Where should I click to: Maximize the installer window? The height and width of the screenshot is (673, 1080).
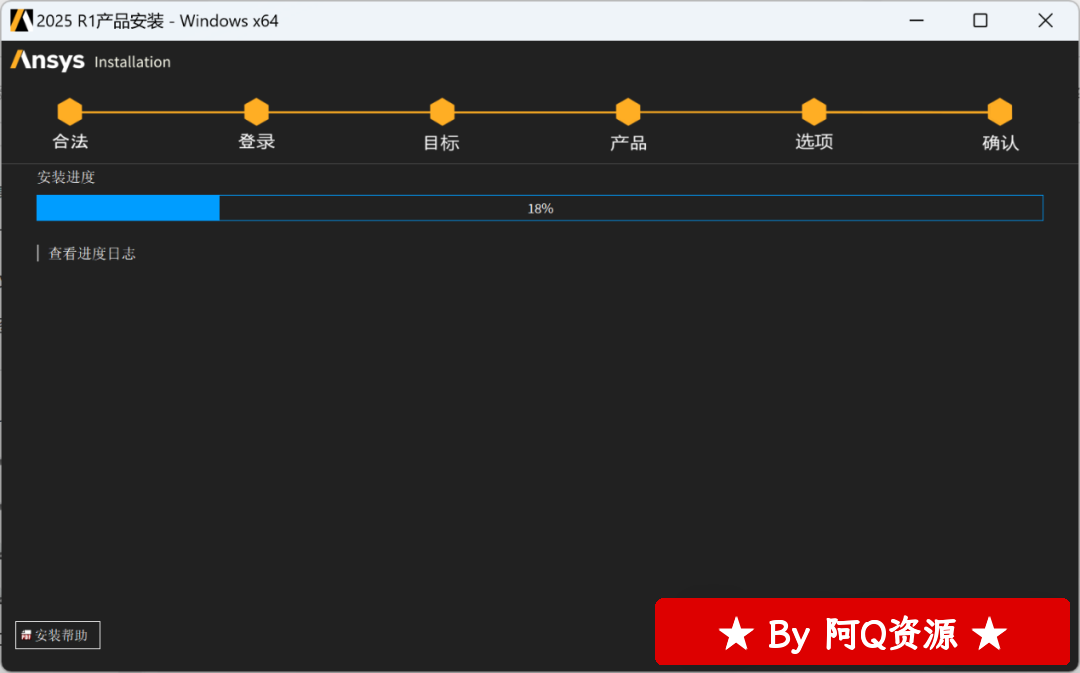980,21
